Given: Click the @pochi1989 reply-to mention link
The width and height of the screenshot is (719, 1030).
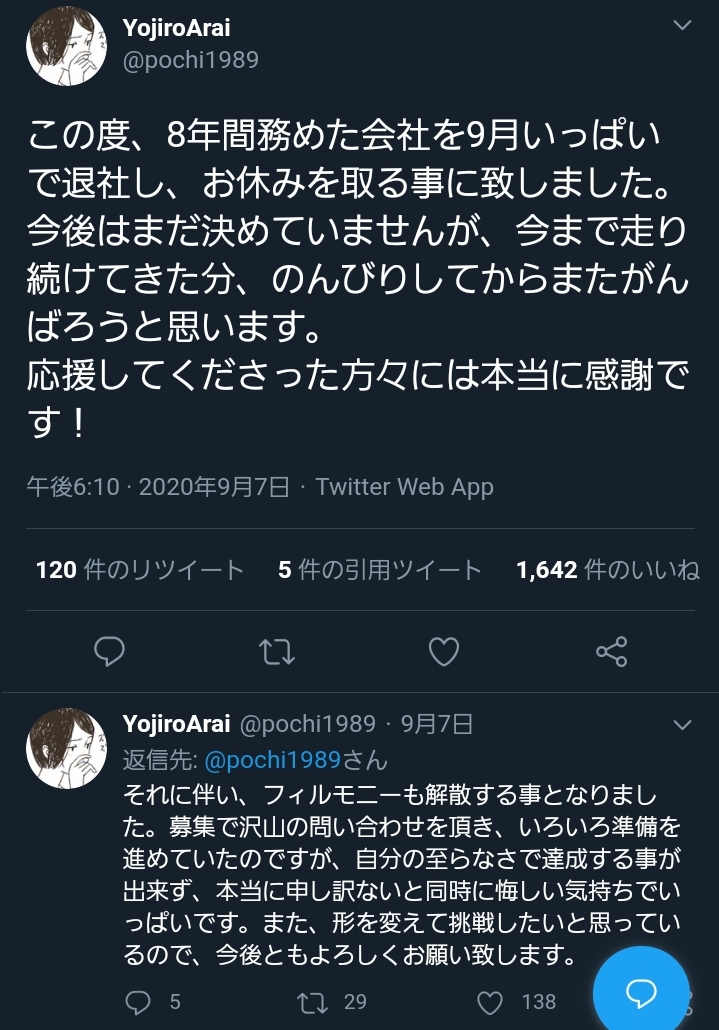Looking at the screenshot, I should click(x=272, y=760).
